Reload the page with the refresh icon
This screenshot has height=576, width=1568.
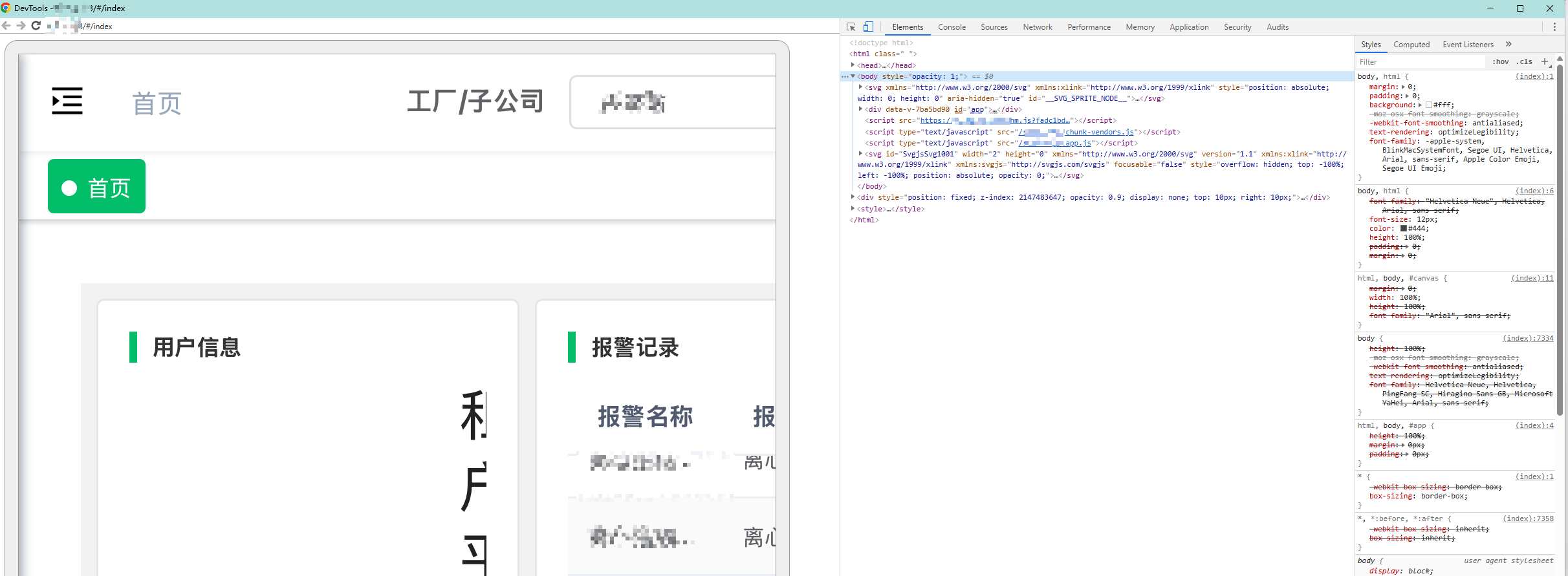point(36,26)
